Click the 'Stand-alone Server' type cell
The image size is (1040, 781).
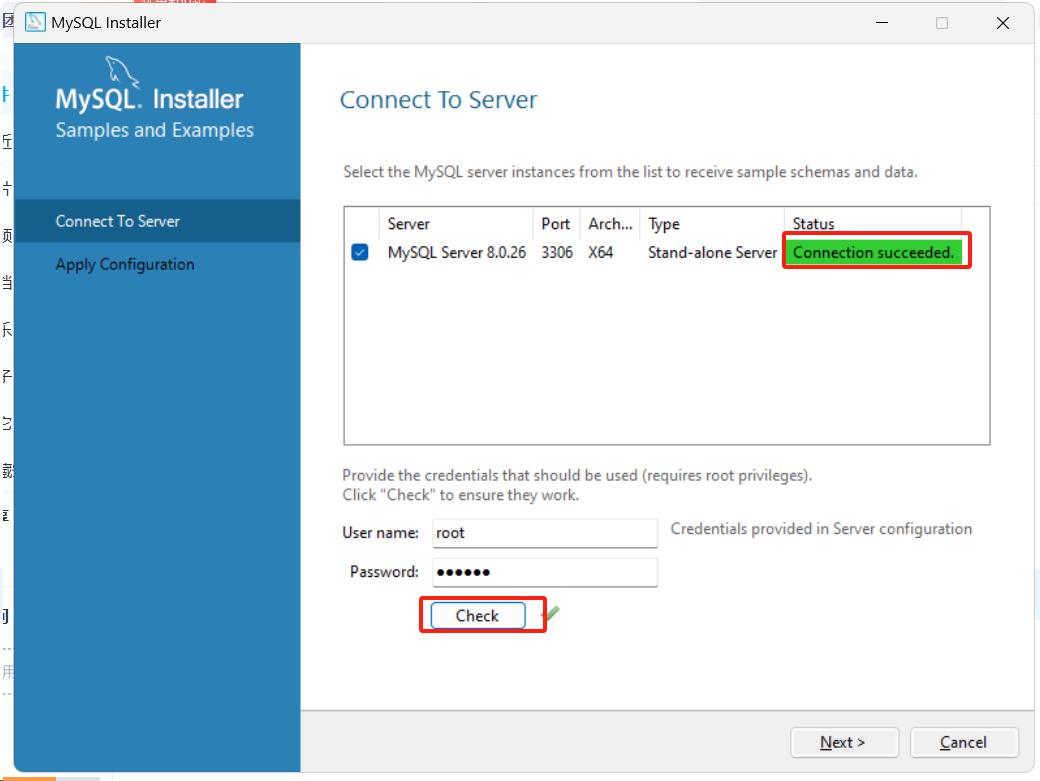coord(712,253)
